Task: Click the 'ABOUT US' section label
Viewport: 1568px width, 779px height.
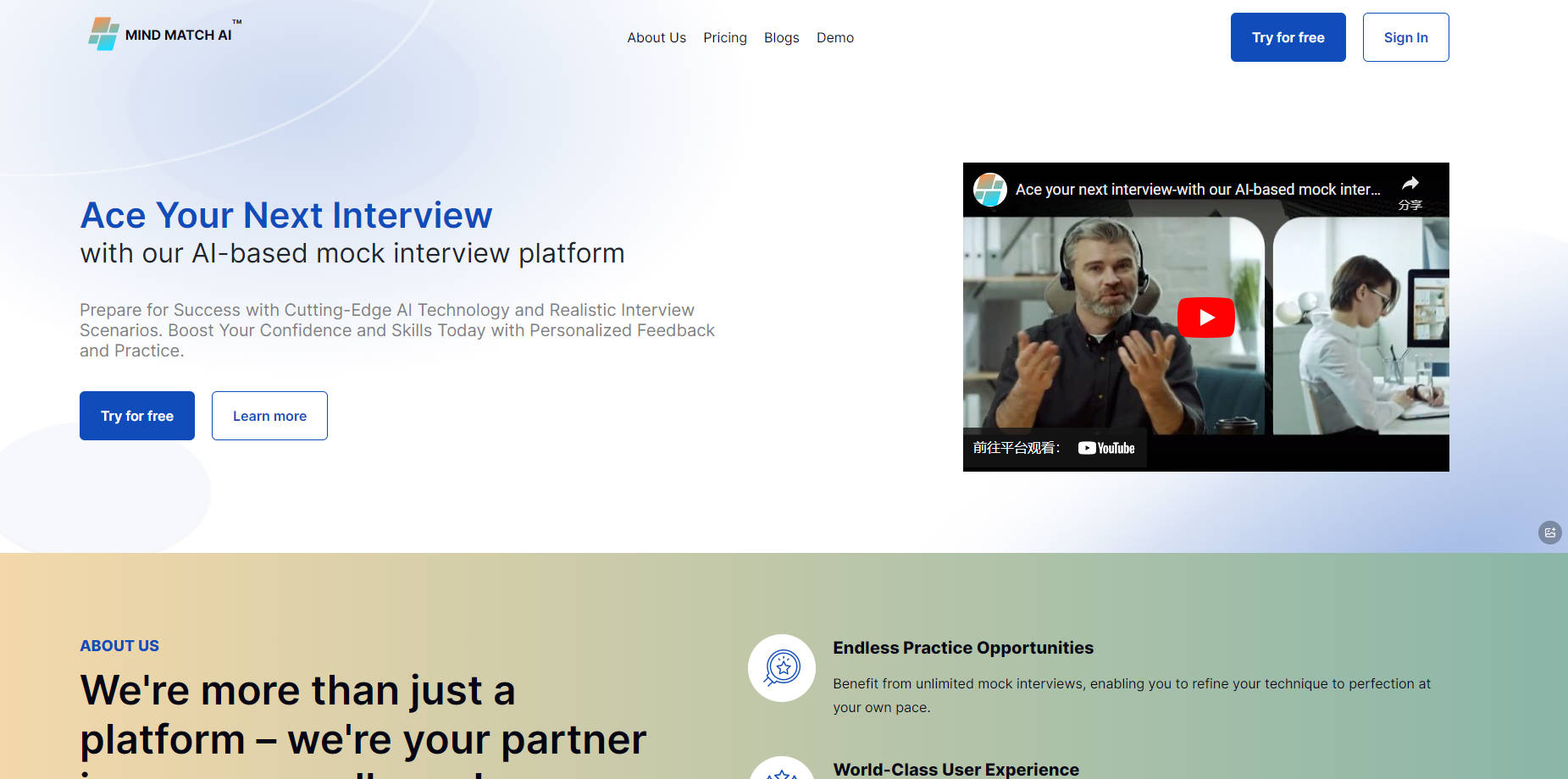Action: 119,645
